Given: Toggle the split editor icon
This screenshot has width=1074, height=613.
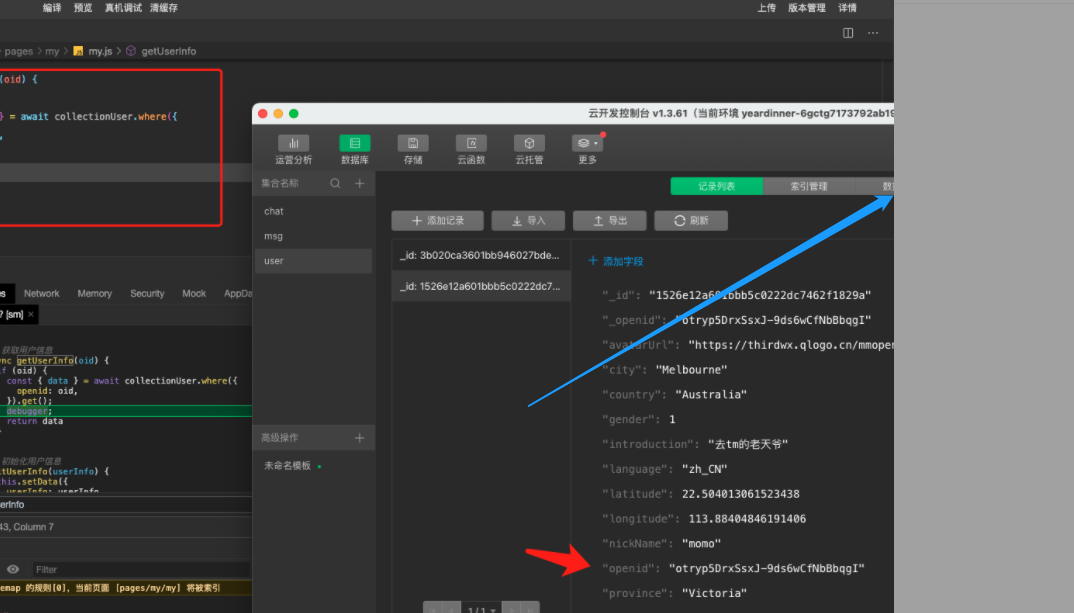Looking at the screenshot, I should tap(848, 33).
